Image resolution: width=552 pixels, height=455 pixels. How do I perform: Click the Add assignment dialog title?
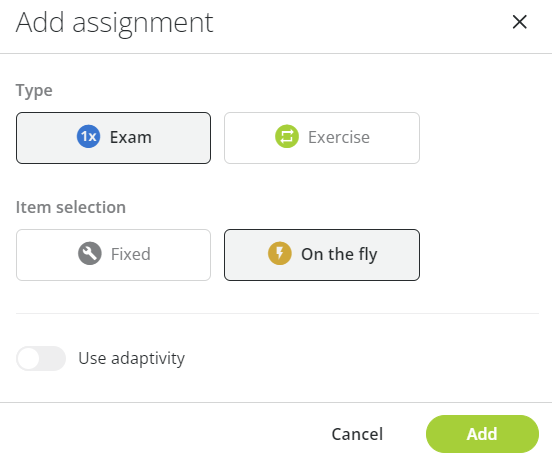(x=114, y=23)
